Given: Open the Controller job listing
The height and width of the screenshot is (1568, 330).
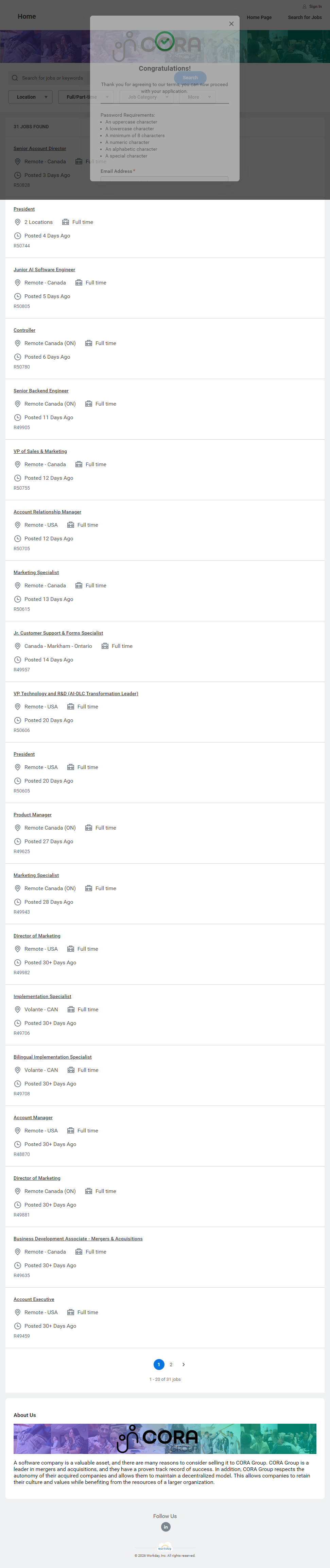Looking at the screenshot, I should click(x=24, y=330).
